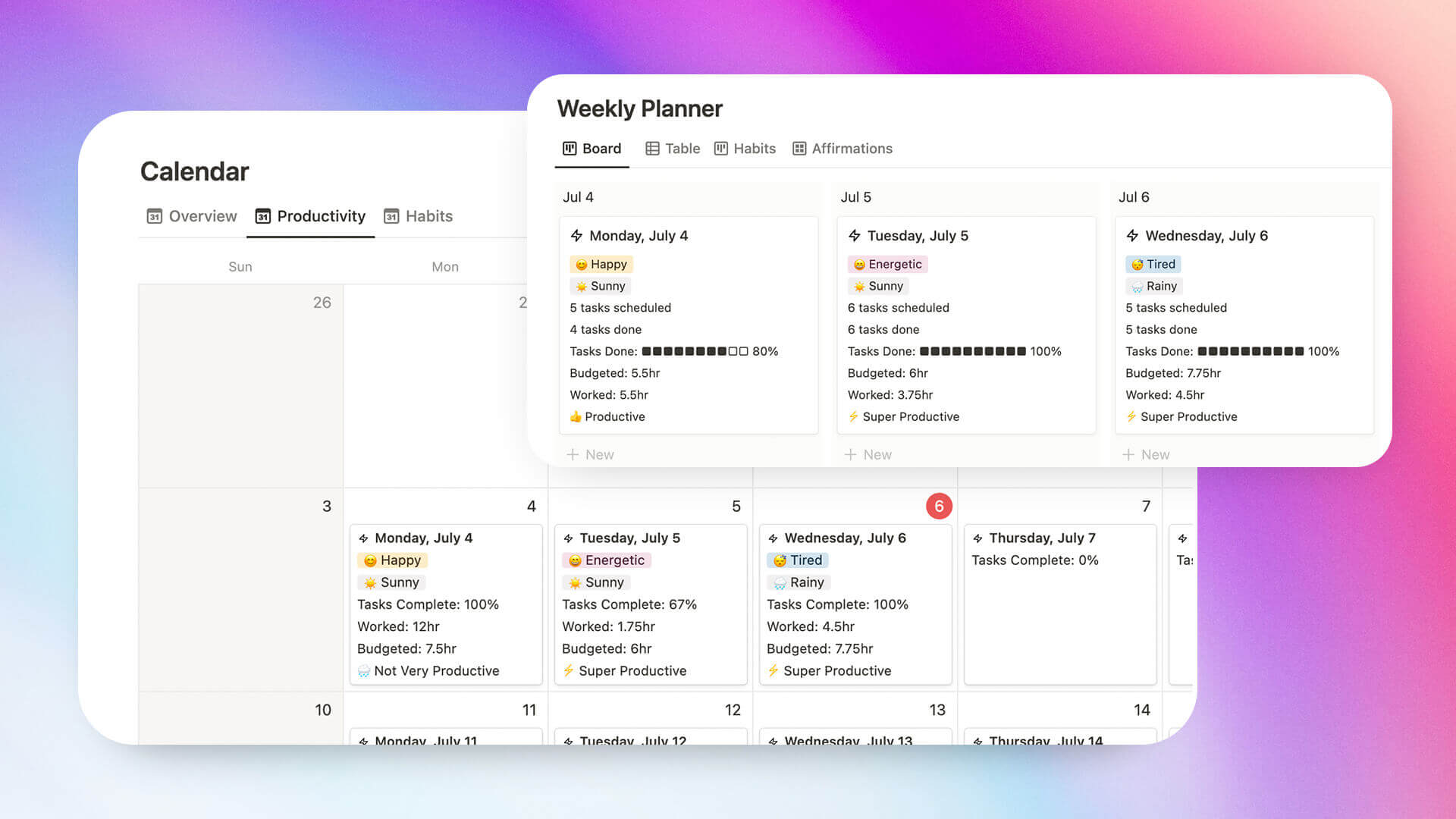Expand the Thursday July 7 calendar entry
The height and width of the screenshot is (819, 1456).
(1044, 537)
